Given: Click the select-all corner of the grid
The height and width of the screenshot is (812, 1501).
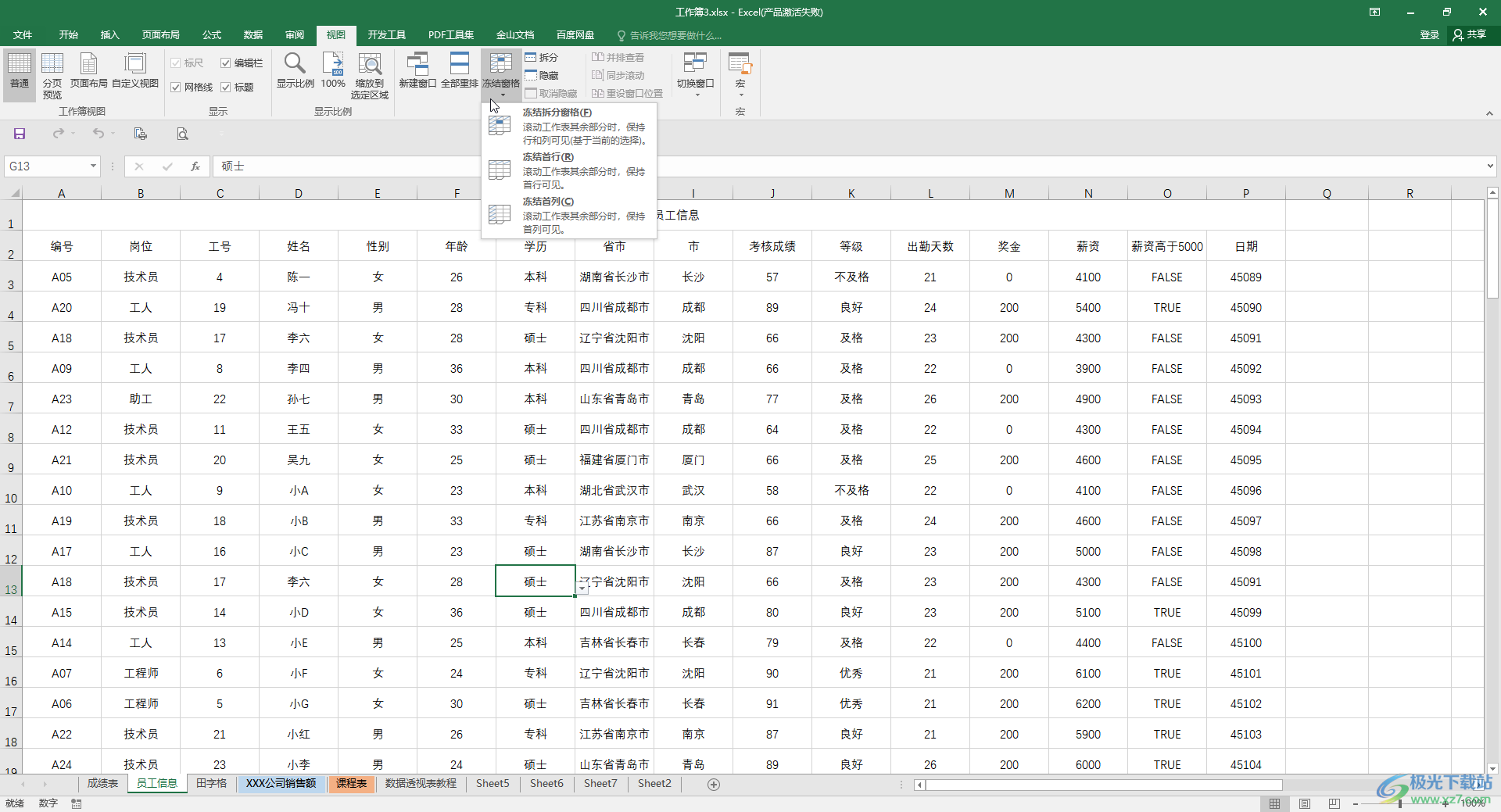Looking at the screenshot, I should (x=14, y=193).
